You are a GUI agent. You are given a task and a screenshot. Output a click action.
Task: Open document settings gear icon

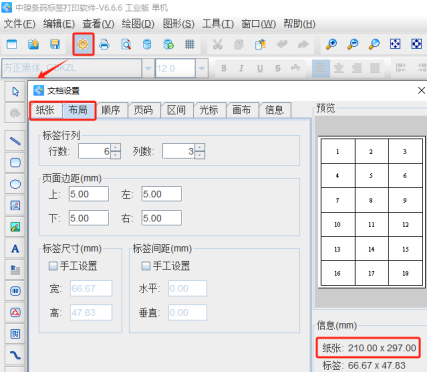point(83,44)
